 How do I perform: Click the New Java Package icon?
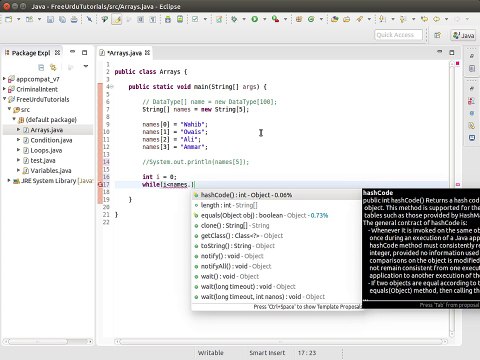299,19
